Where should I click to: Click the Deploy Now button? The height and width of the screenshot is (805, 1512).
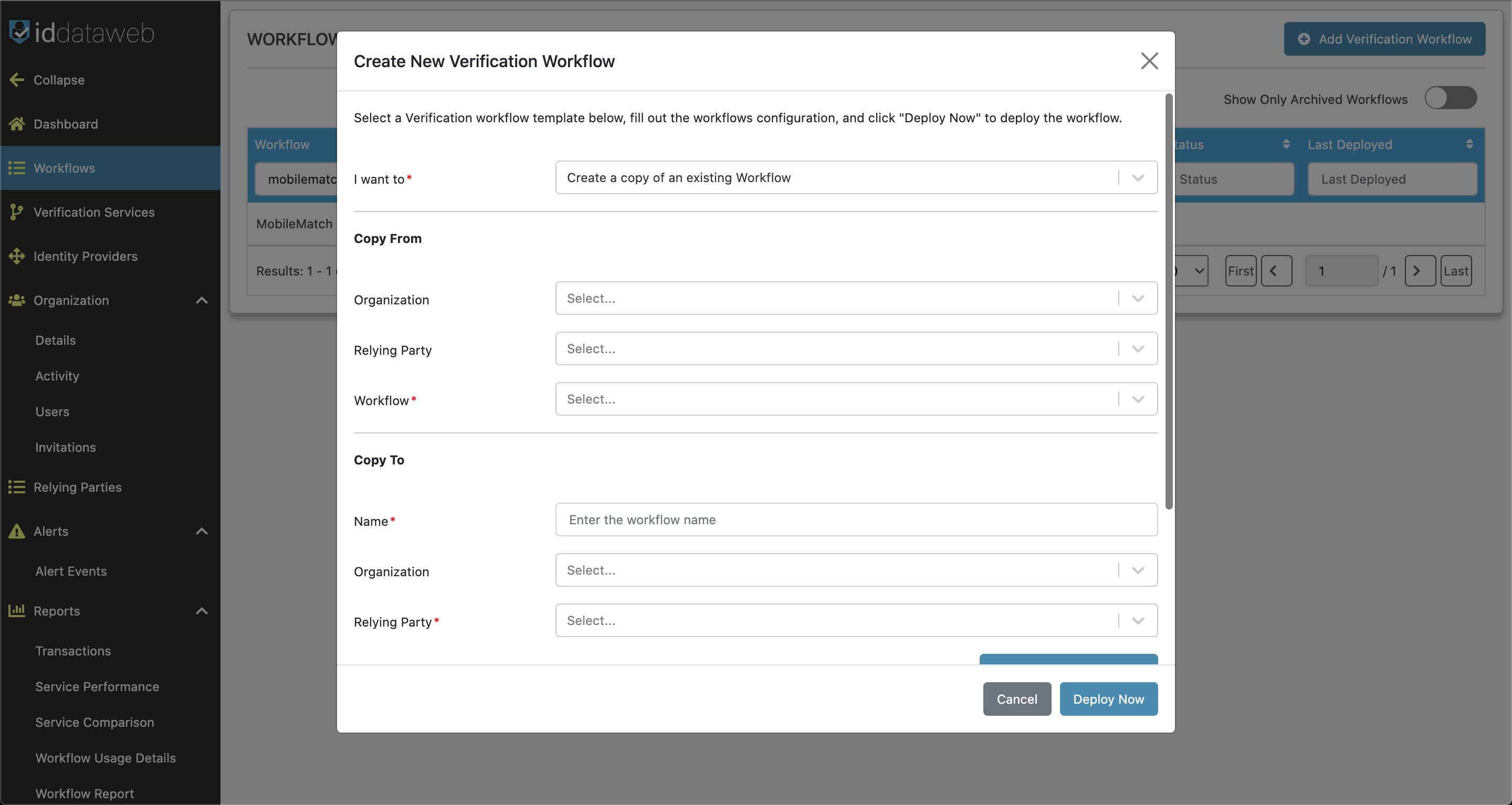(x=1108, y=699)
